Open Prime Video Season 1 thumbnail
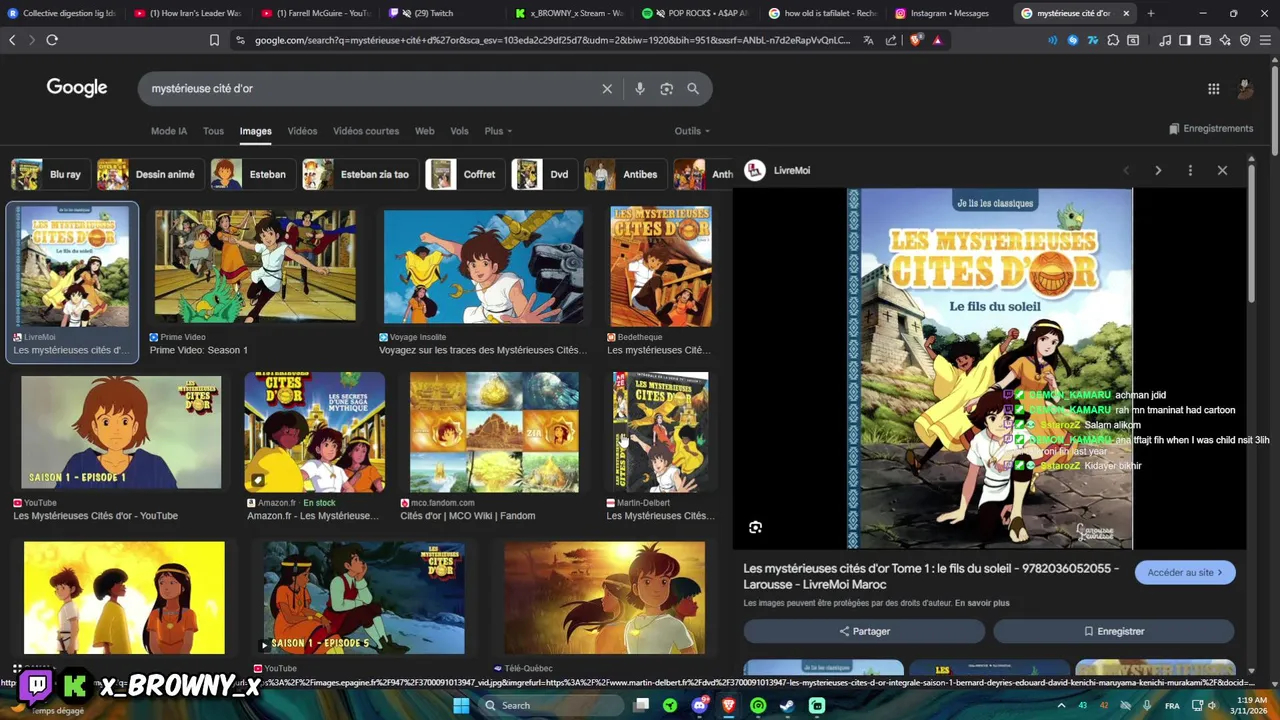 point(255,266)
